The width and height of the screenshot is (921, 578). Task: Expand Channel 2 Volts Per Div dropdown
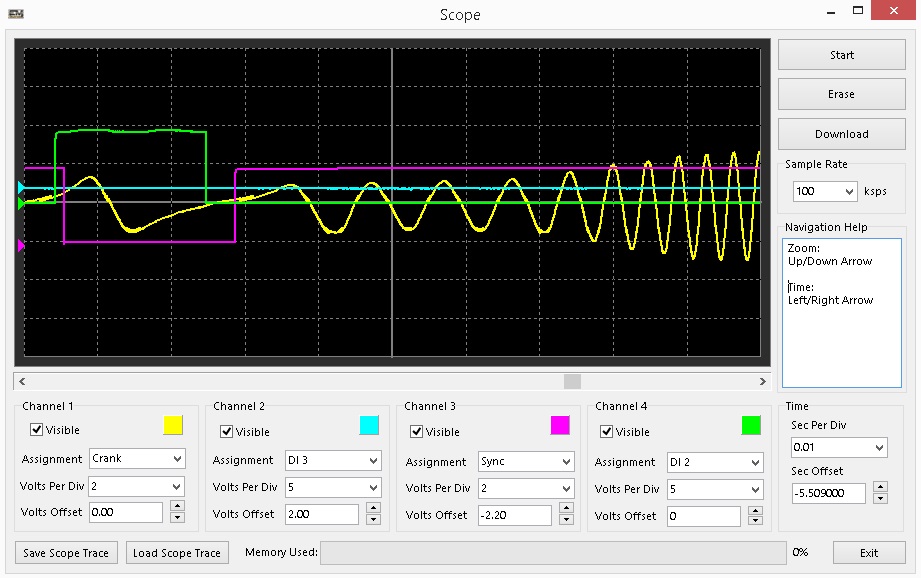pos(333,487)
